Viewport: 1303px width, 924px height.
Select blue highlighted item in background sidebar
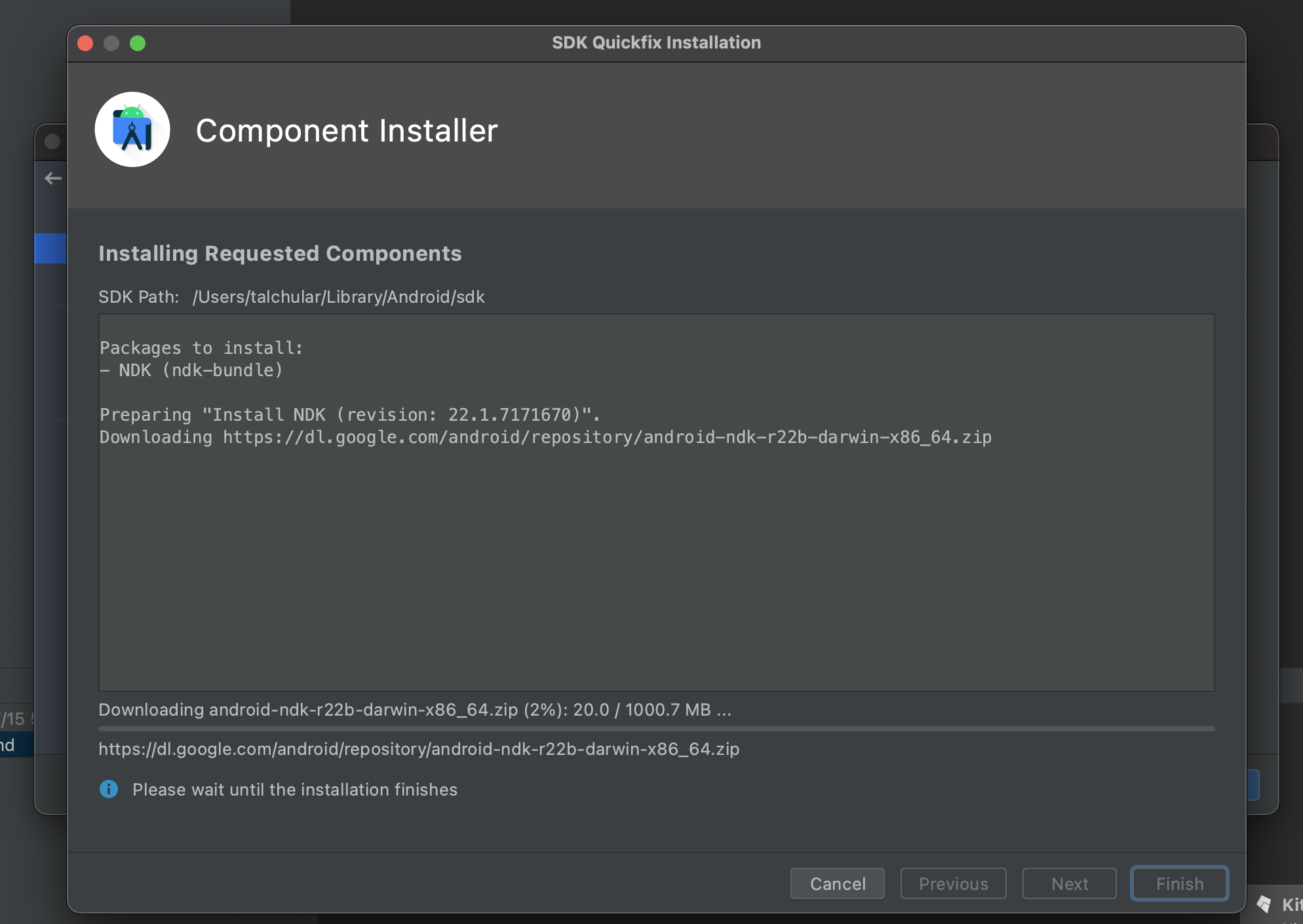(x=50, y=248)
